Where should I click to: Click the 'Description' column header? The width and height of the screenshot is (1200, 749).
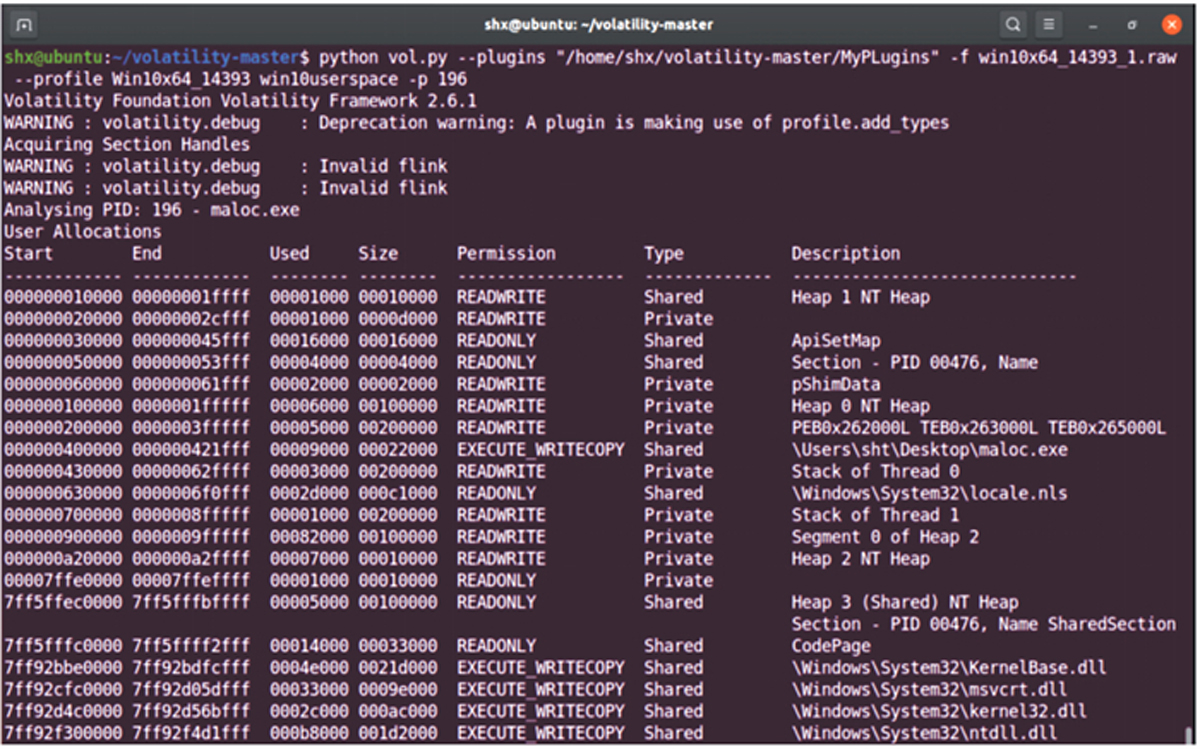pyautogui.click(x=846, y=254)
